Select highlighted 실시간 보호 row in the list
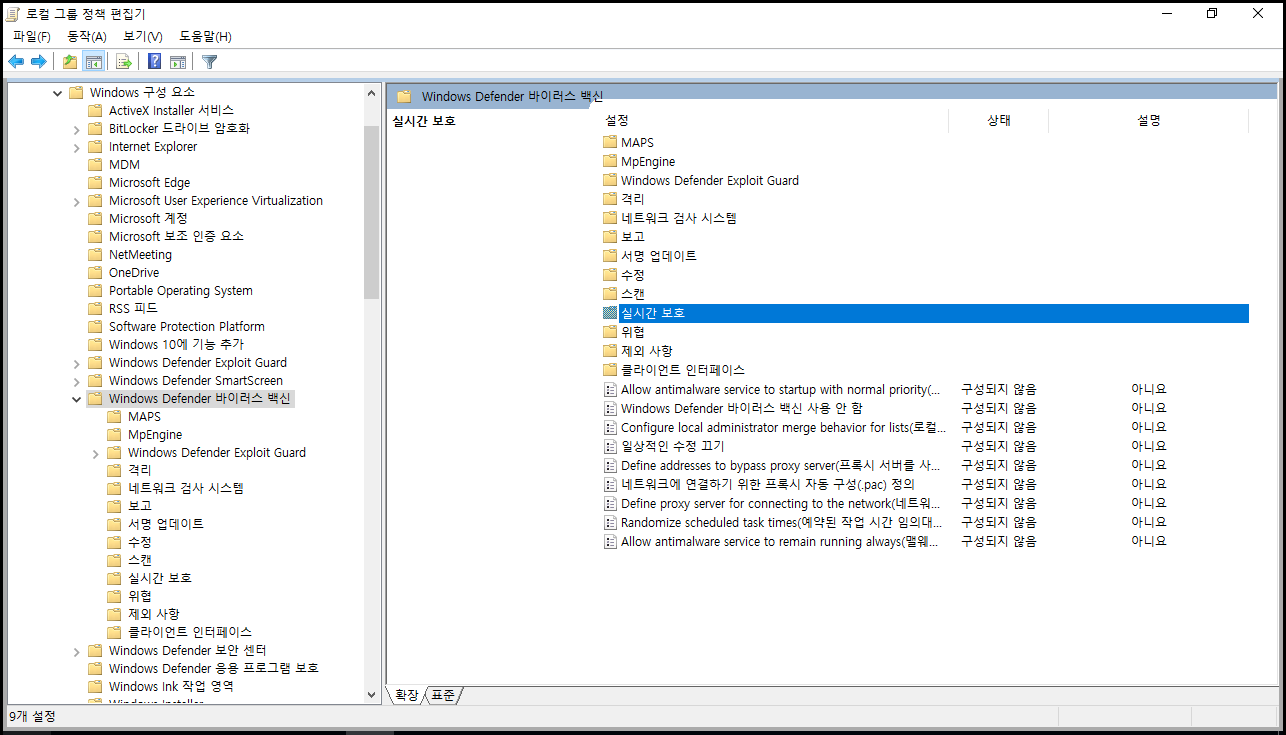This screenshot has width=1286, height=735. pyautogui.click(x=925, y=313)
